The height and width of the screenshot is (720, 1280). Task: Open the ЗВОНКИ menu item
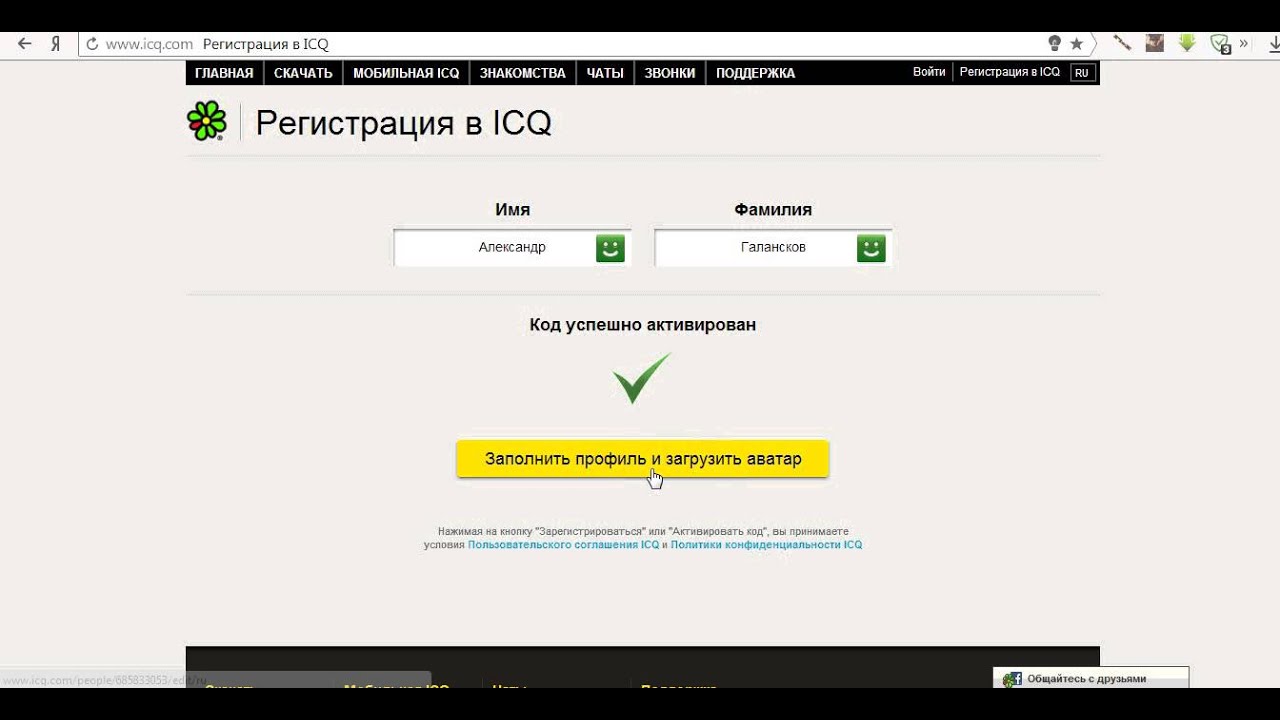[x=670, y=73]
